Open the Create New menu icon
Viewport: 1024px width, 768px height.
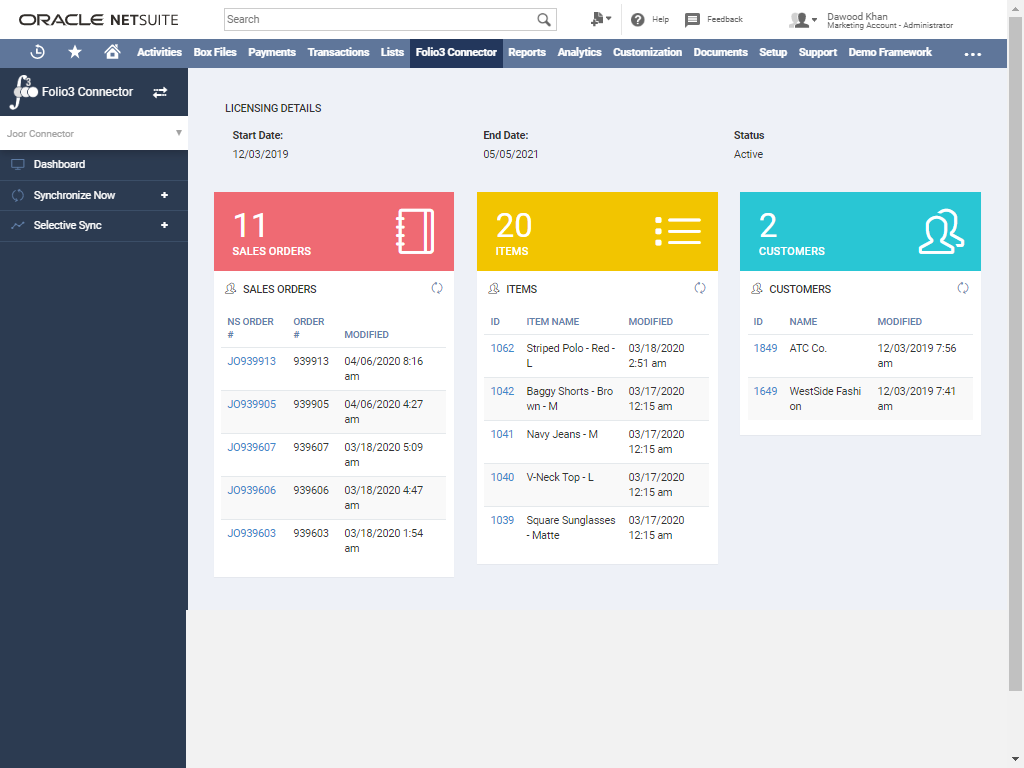600,20
